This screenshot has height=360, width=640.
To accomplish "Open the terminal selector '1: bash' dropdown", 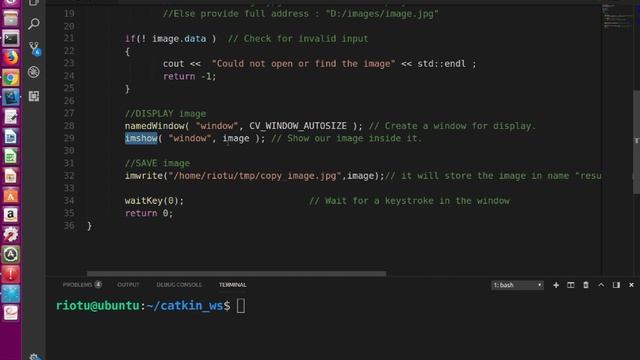I will click(x=517, y=285).
